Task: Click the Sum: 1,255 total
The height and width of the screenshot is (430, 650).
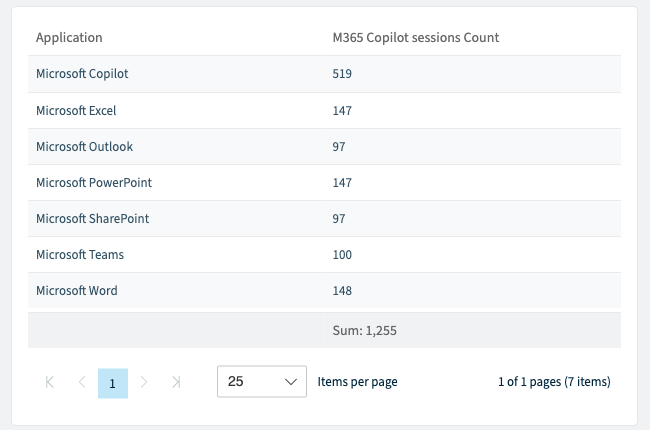Action: point(364,330)
